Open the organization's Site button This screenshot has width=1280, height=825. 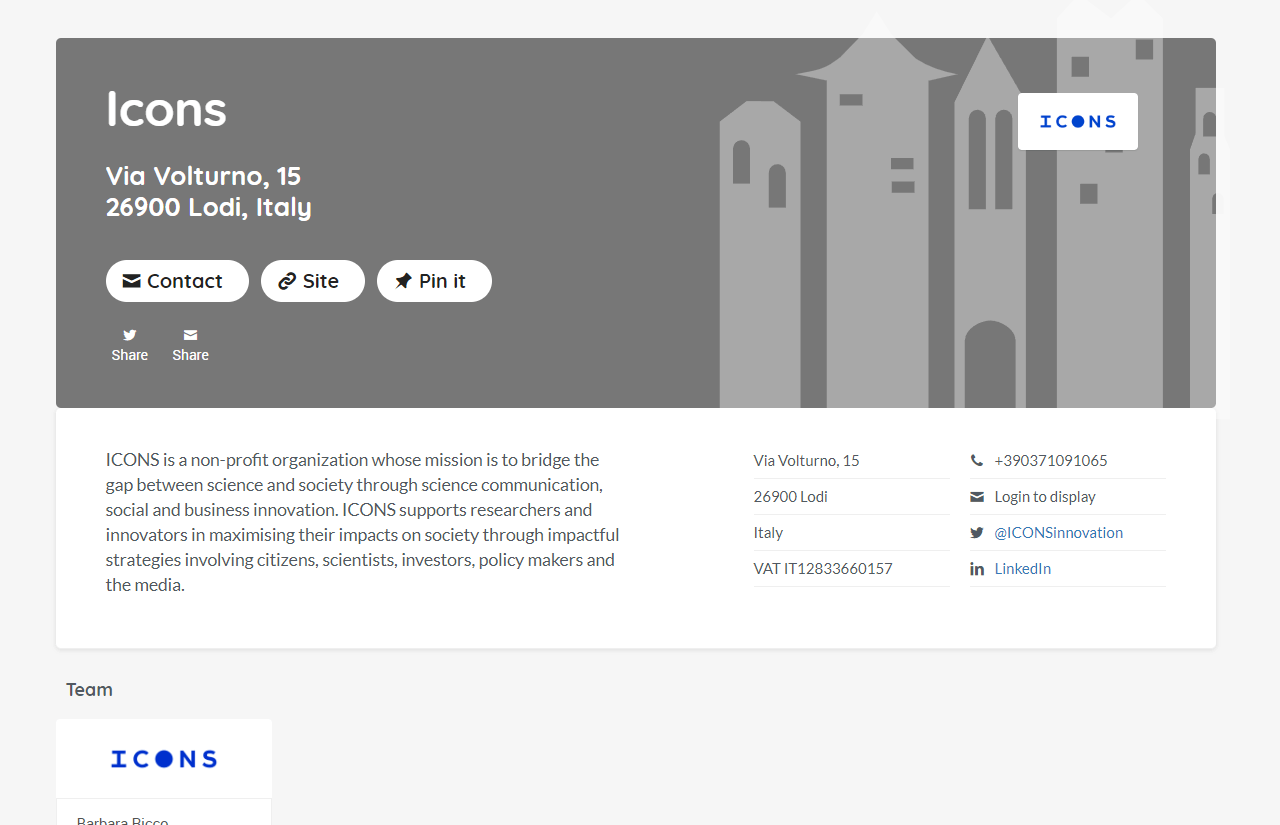click(x=312, y=281)
